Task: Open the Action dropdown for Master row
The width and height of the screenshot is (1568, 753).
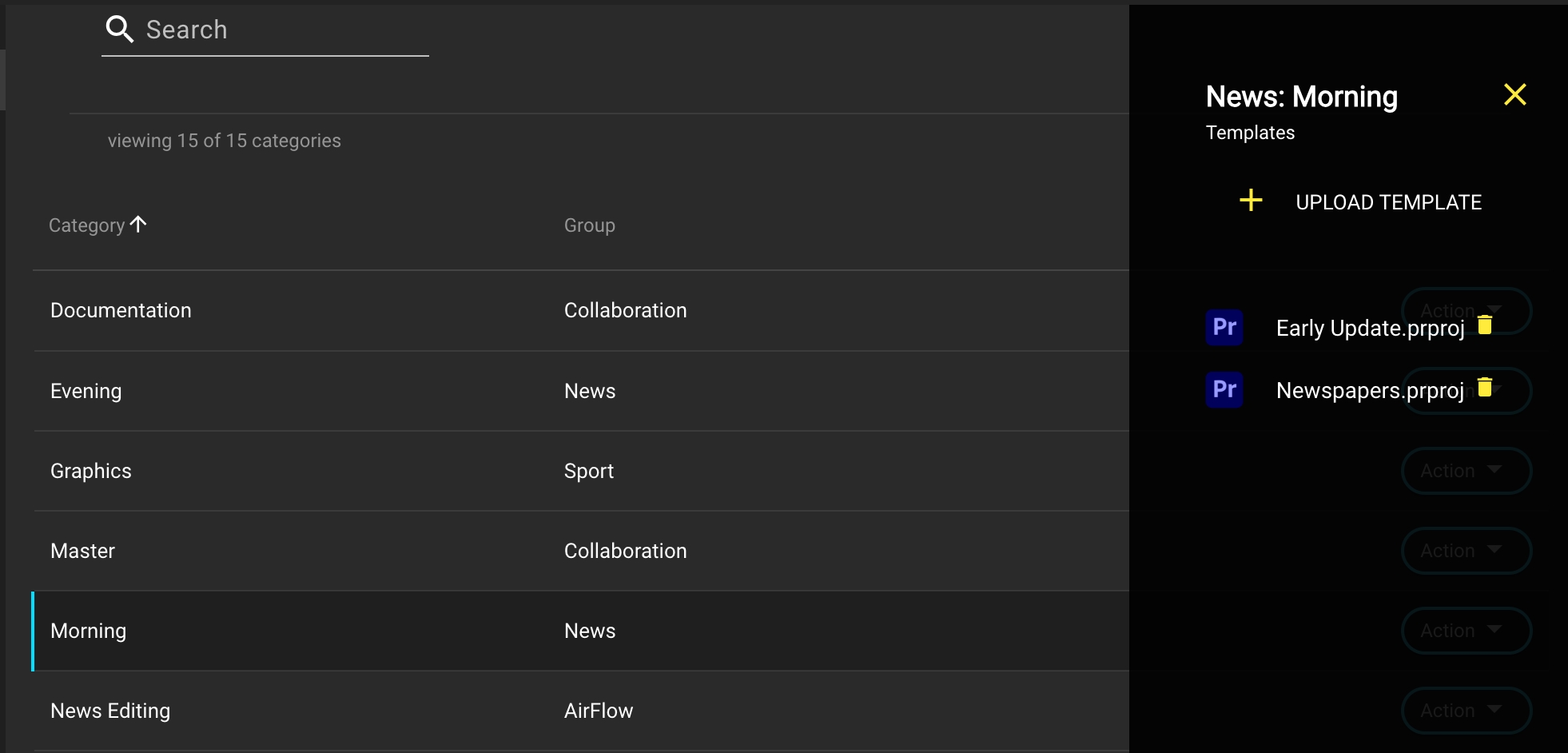Action: pyautogui.click(x=1466, y=551)
